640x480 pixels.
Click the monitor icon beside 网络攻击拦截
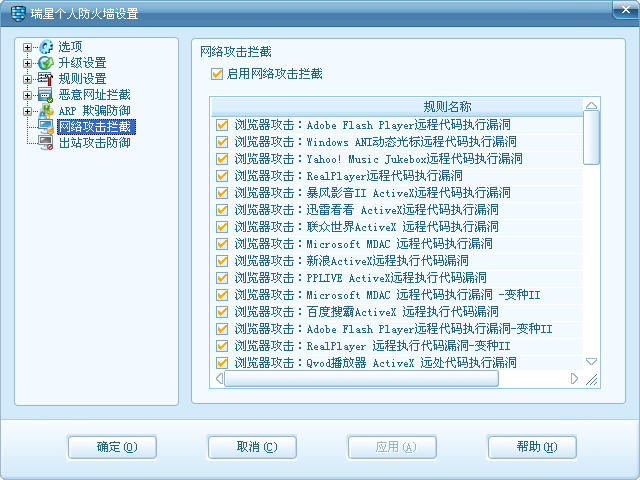(46, 127)
